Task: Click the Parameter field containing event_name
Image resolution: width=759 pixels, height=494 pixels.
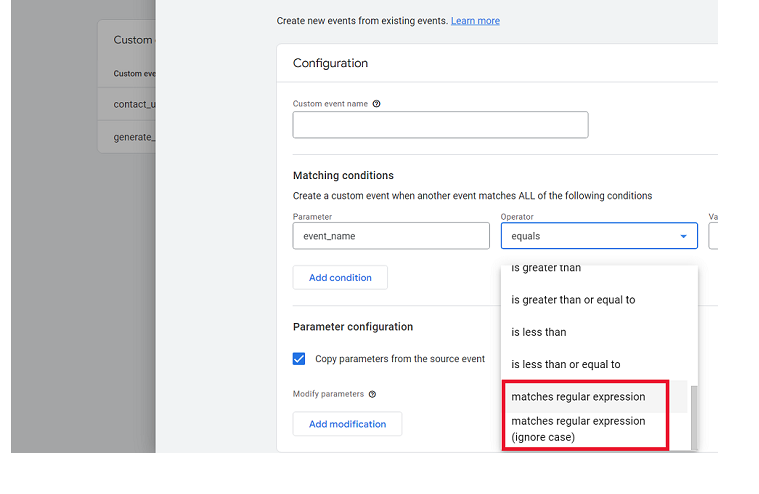Action: click(391, 236)
